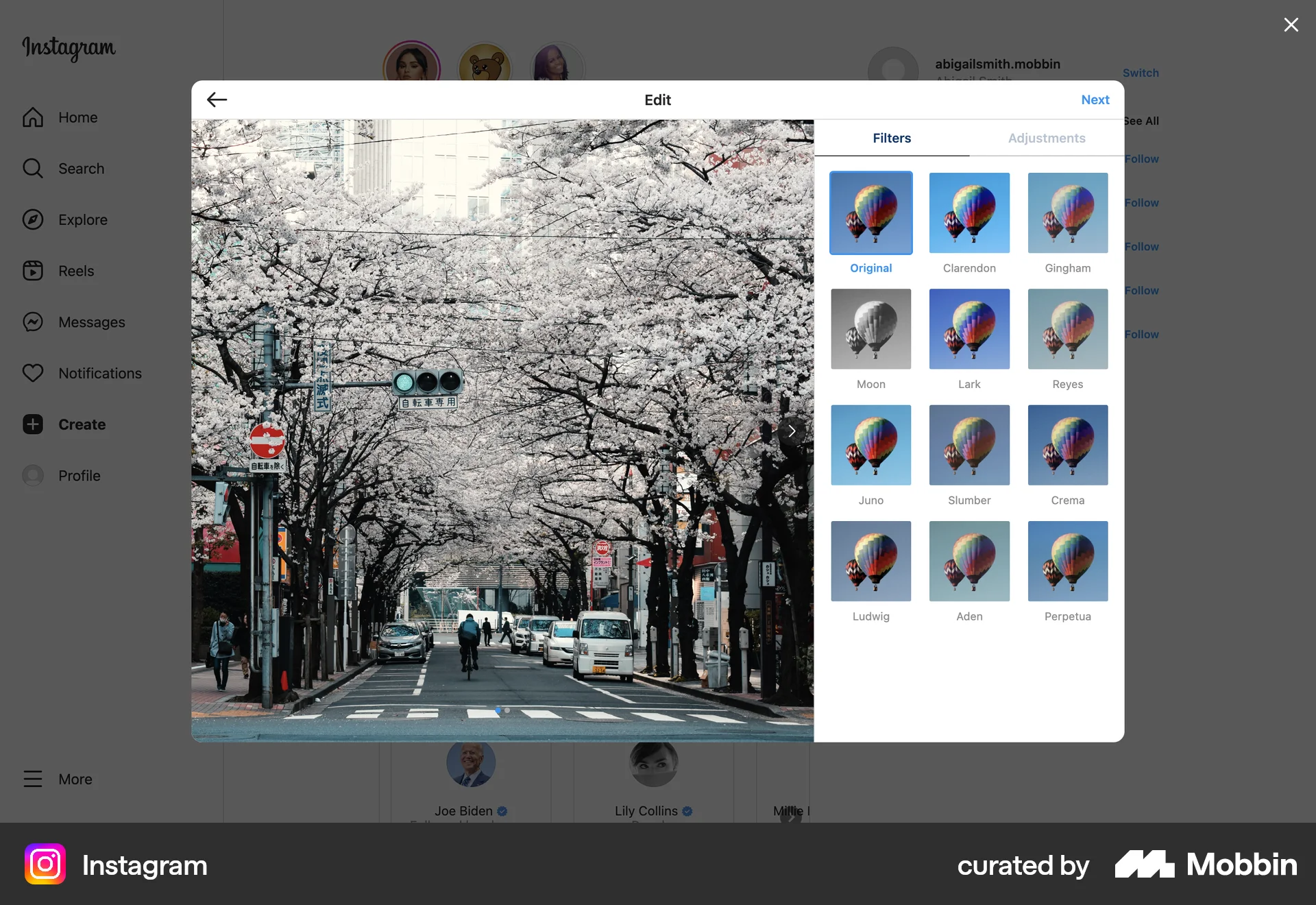Apply the Clarendon filter
This screenshot has width=1316, height=905.
968,213
